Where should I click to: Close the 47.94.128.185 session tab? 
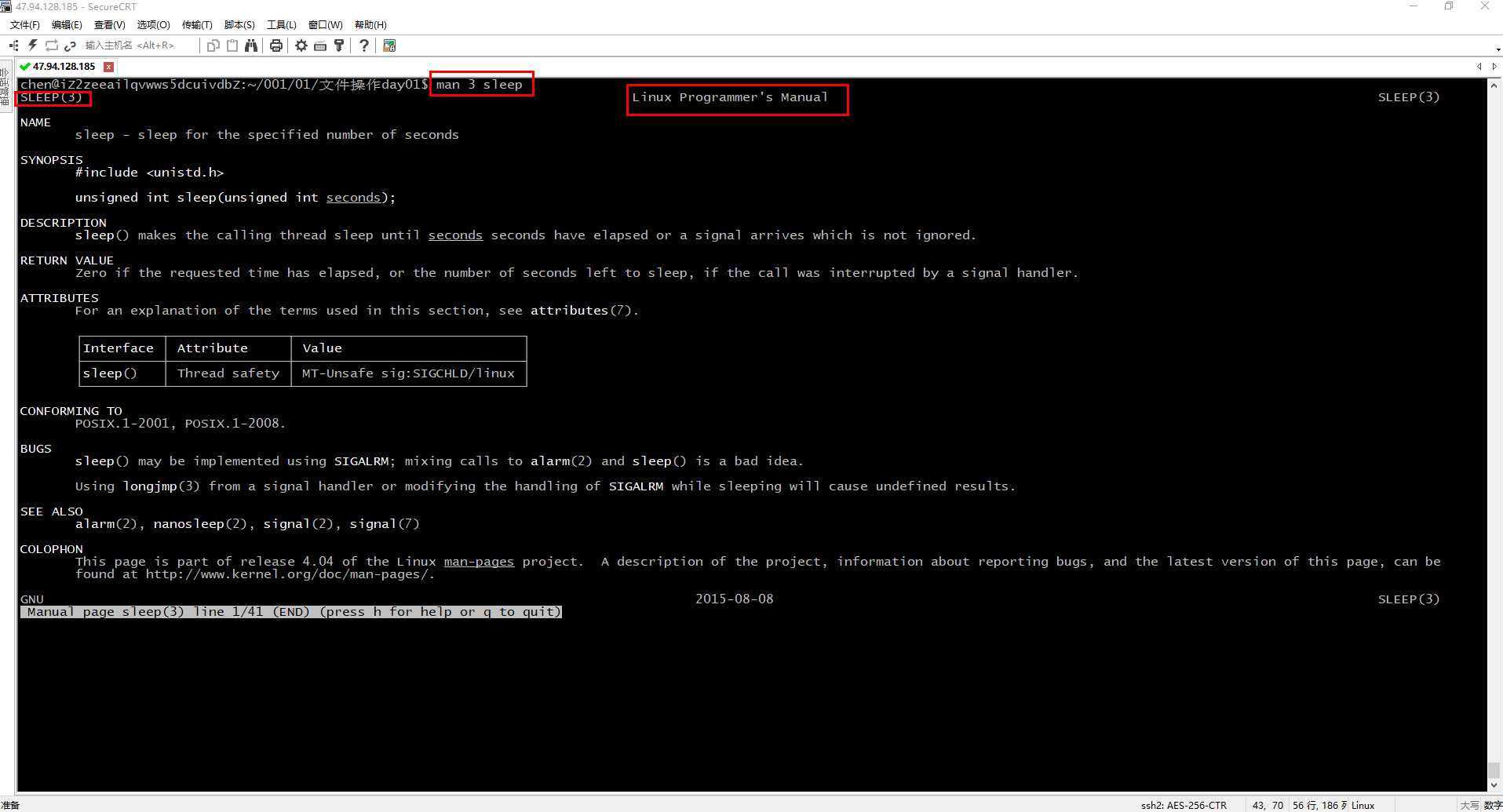[x=109, y=67]
